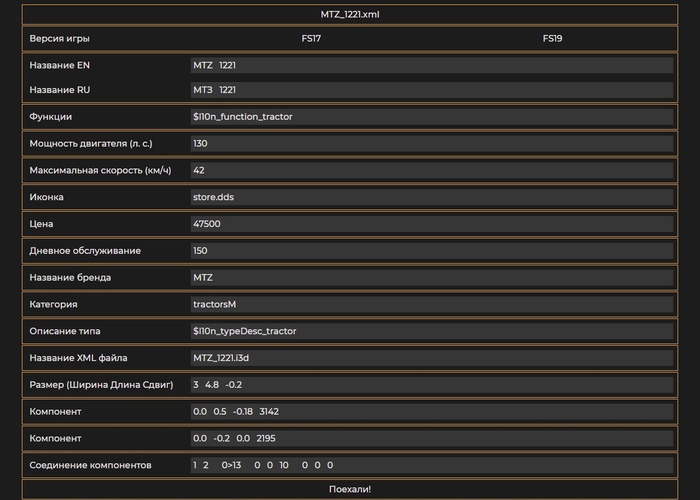This screenshot has height=500, width=700.
Task: Click the Размер (Ширина Длина Сдвиг) label
Action: pyautogui.click(x=101, y=384)
